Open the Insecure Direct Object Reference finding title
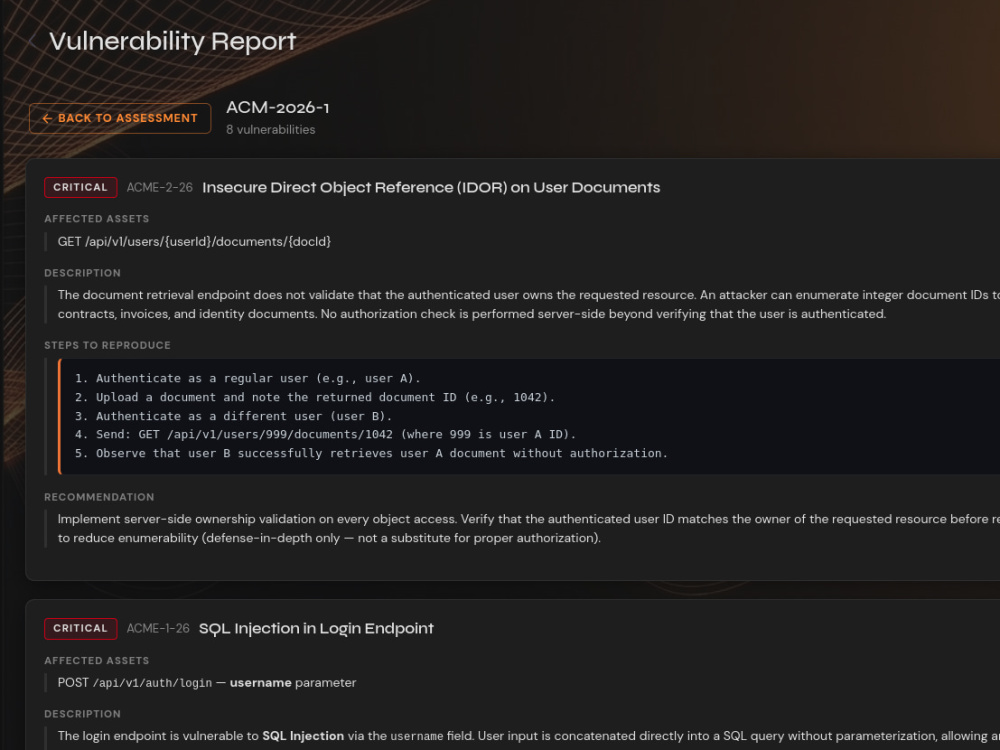This screenshot has height=750, width=1000. click(431, 188)
